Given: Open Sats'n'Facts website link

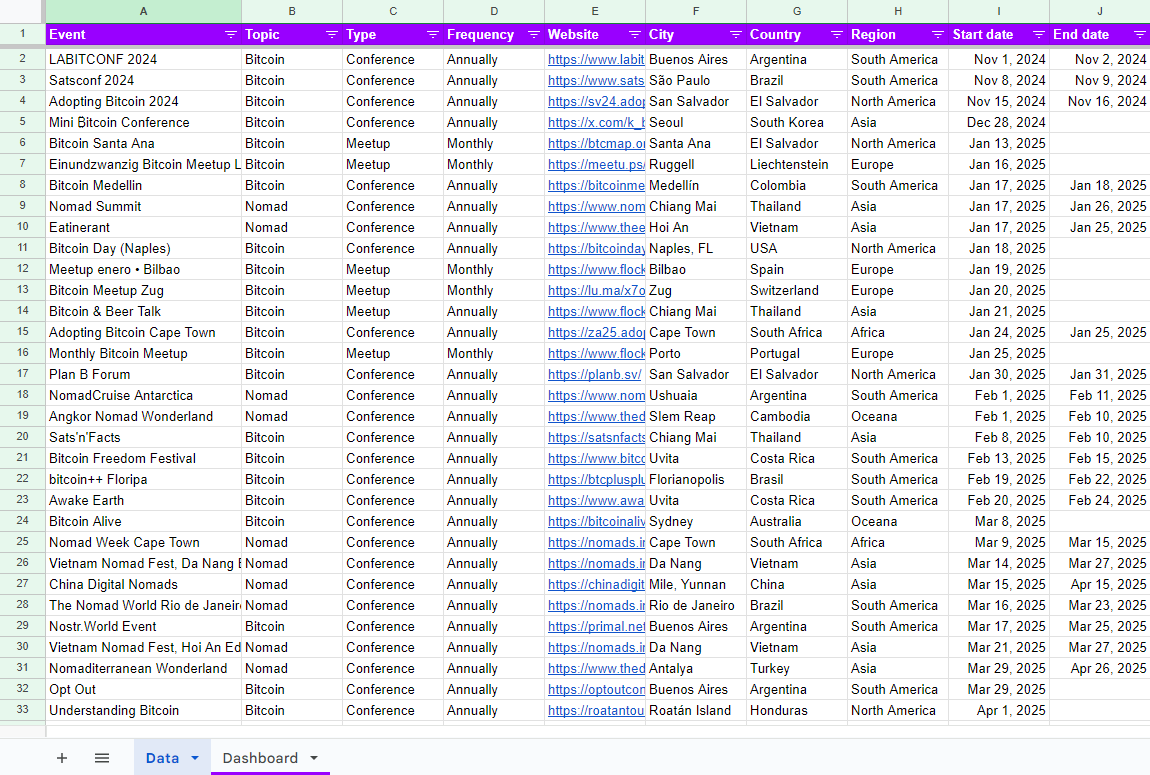Looking at the screenshot, I should [596, 438].
